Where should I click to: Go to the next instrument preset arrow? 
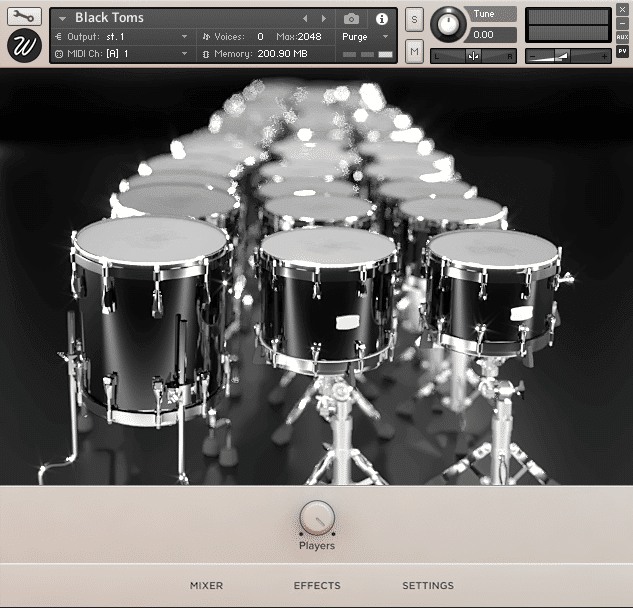tap(323, 18)
